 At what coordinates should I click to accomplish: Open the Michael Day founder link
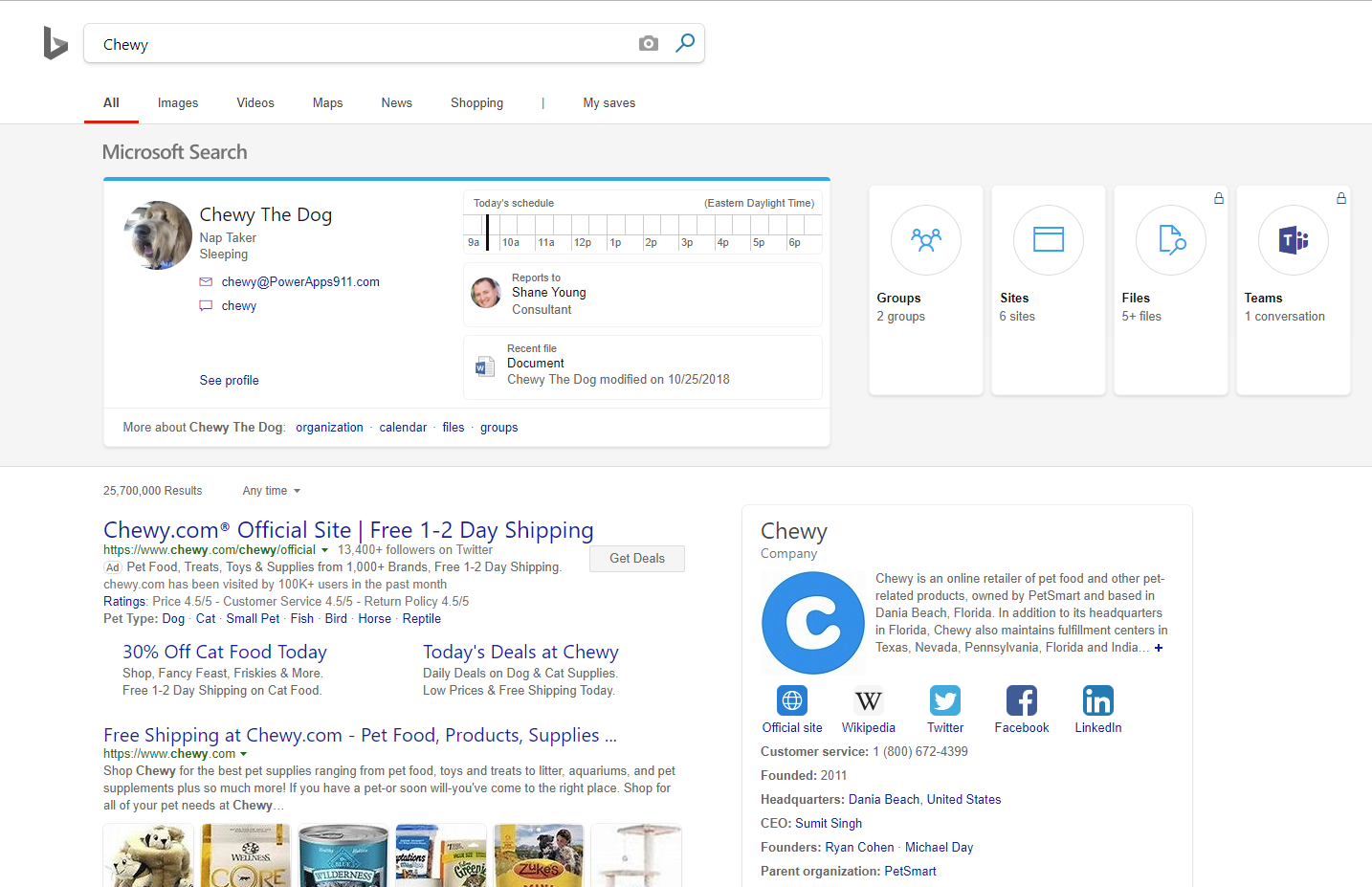click(939, 847)
